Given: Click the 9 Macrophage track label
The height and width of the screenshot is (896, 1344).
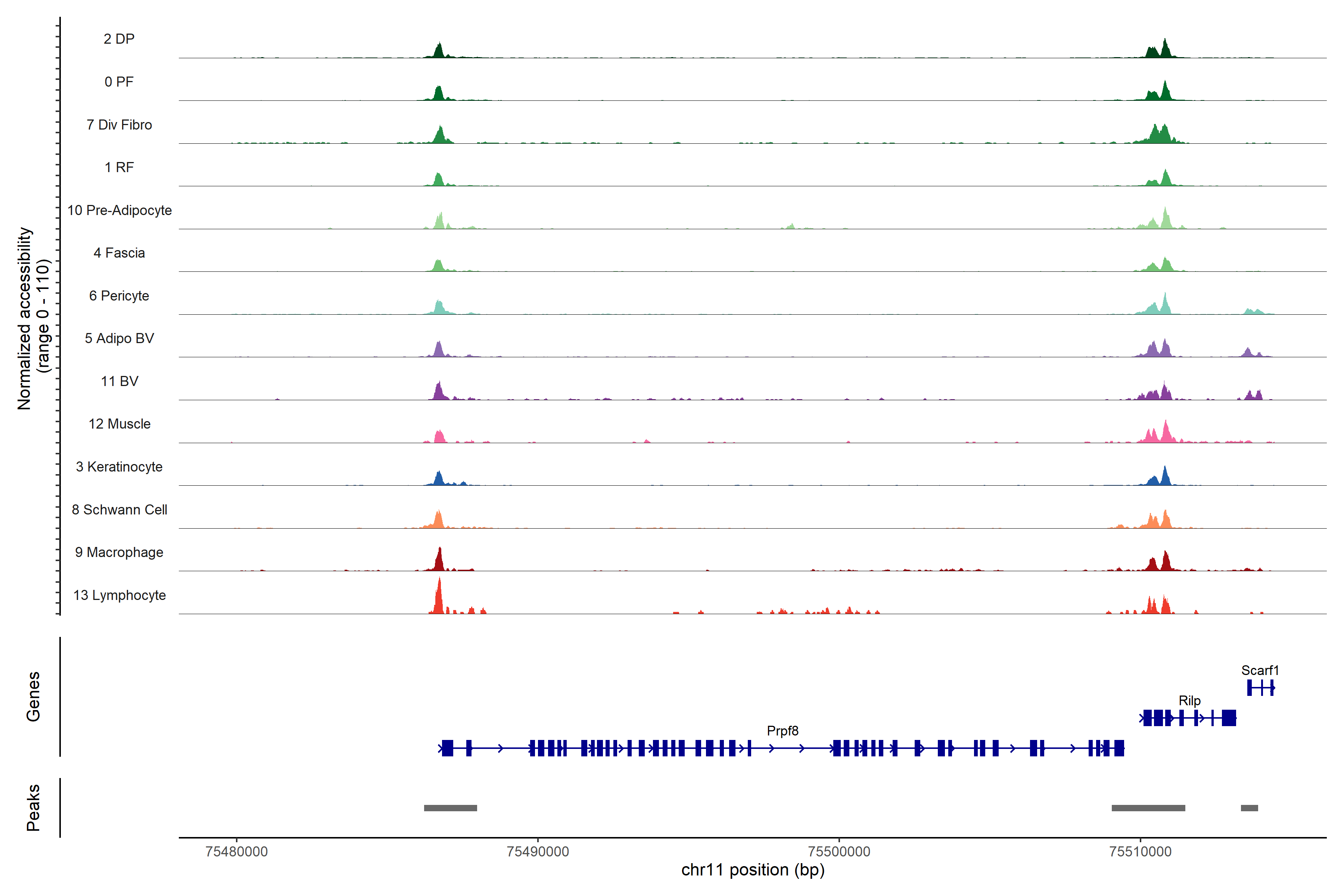Looking at the screenshot, I should (x=119, y=552).
